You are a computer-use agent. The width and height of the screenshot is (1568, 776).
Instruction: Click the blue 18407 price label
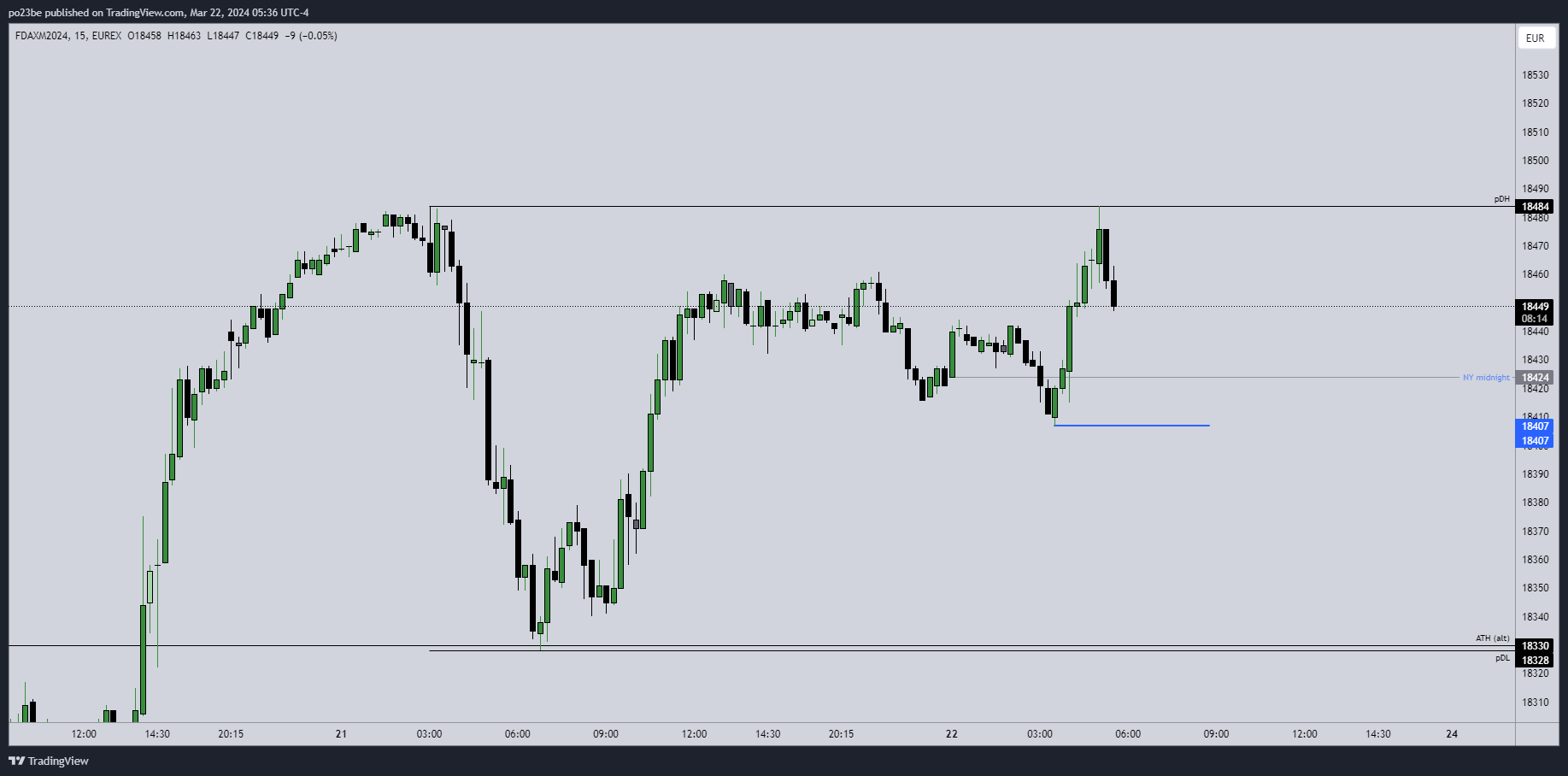(x=1535, y=426)
